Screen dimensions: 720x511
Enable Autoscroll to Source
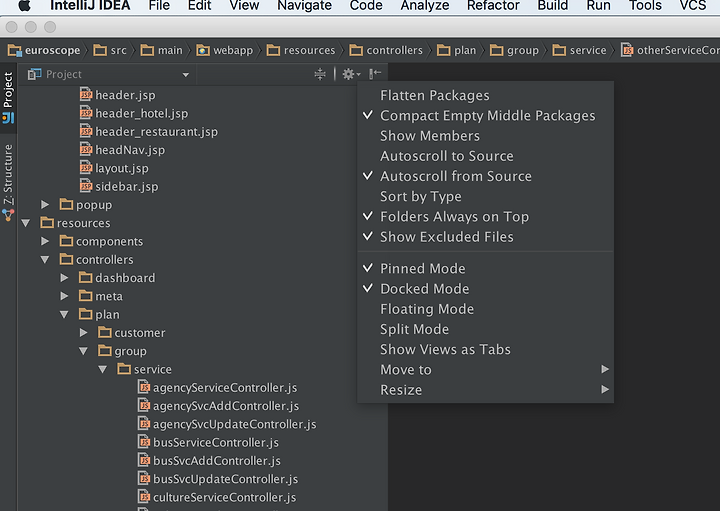point(485,156)
